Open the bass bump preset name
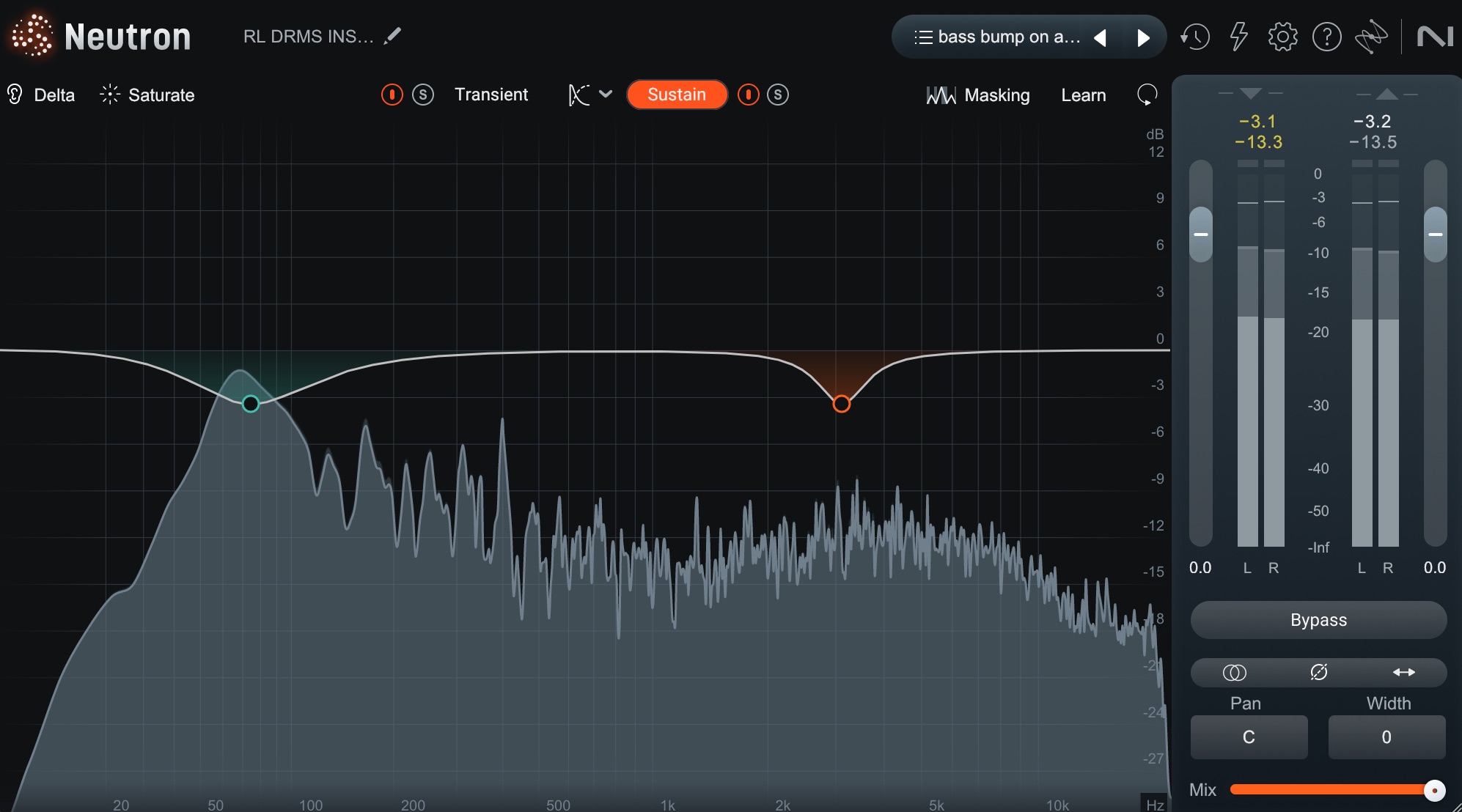 tap(1009, 37)
